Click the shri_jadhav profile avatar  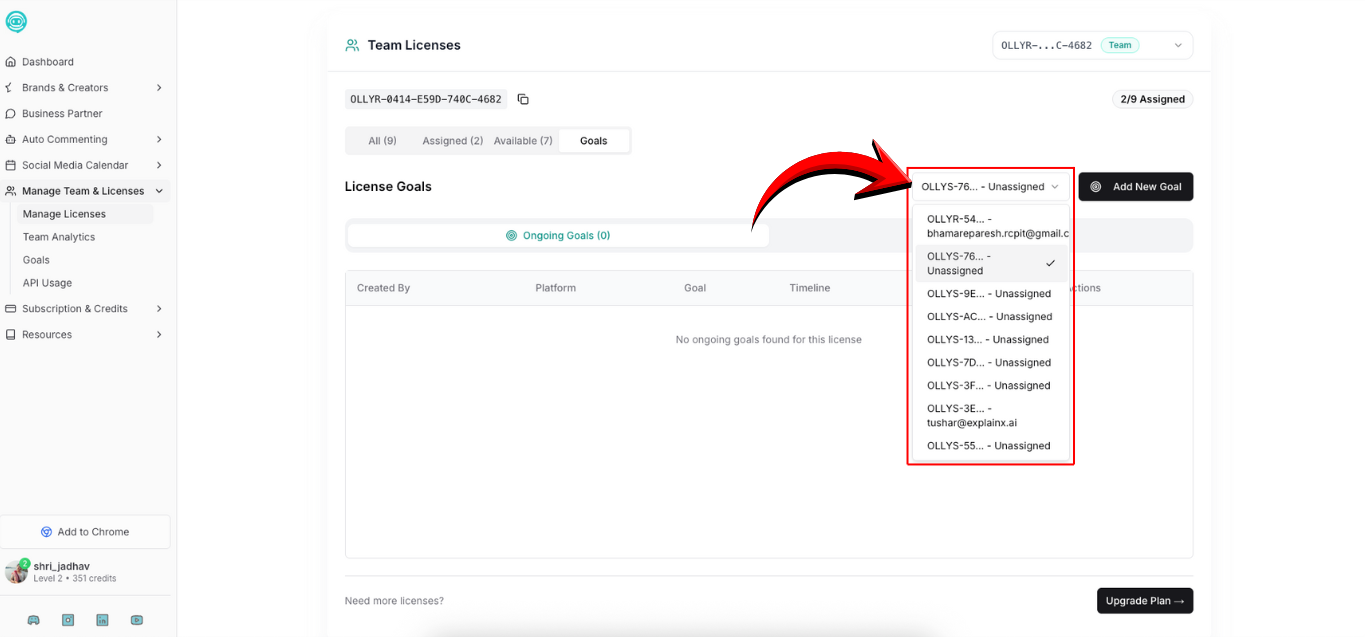click(16, 571)
